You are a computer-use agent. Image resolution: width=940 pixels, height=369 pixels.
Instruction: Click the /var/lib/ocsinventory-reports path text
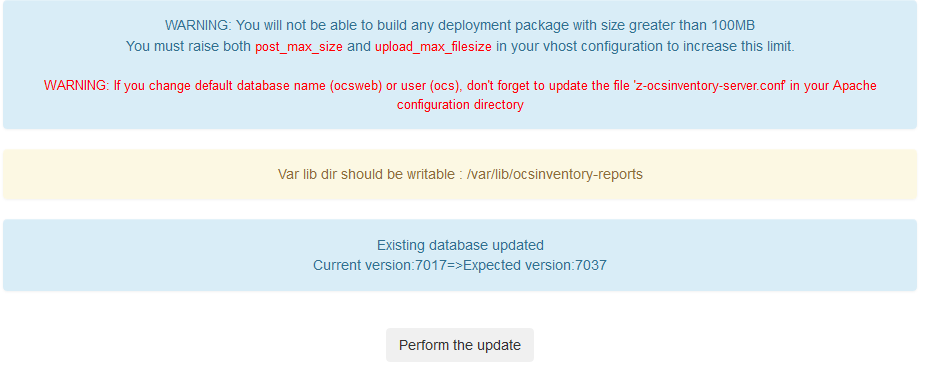(555, 174)
